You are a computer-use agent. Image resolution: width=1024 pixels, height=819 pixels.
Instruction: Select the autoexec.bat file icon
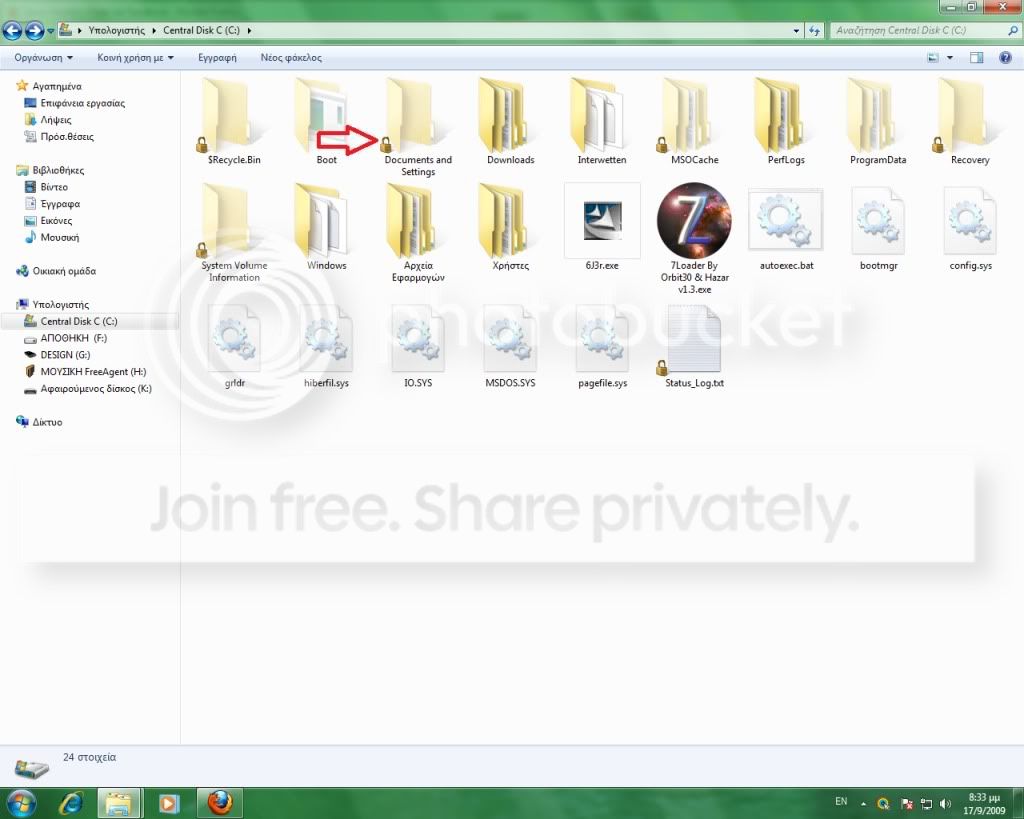click(786, 221)
